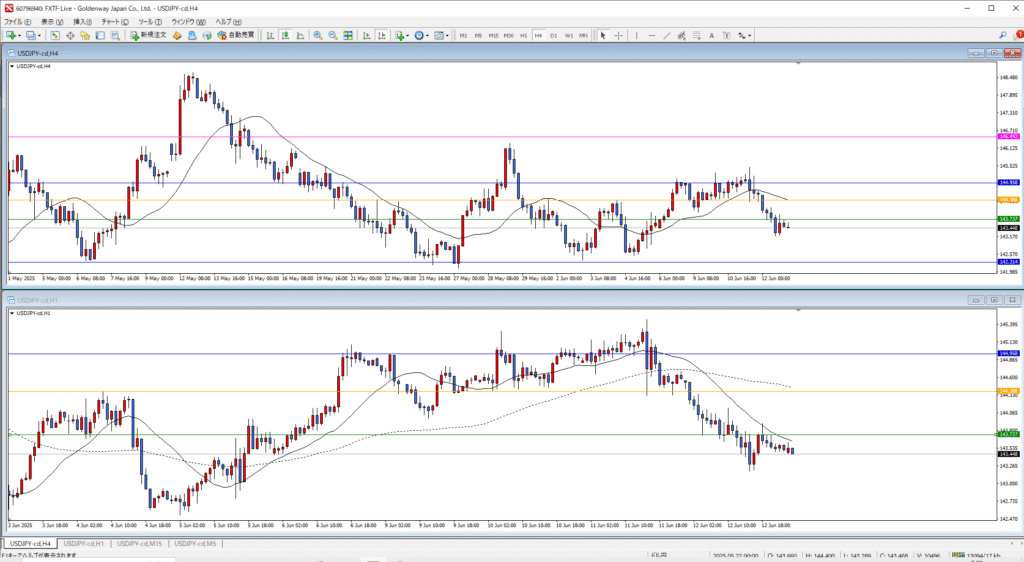
Task: Click the 142.314 blue price label
Action: click(1008, 262)
